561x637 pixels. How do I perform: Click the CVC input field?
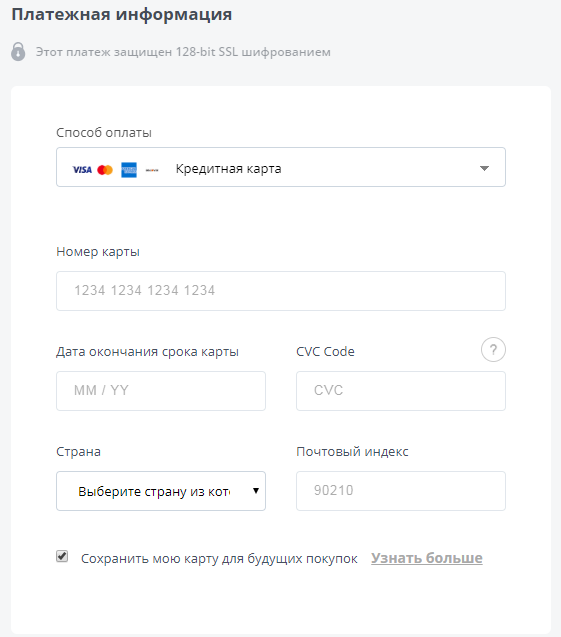401,391
